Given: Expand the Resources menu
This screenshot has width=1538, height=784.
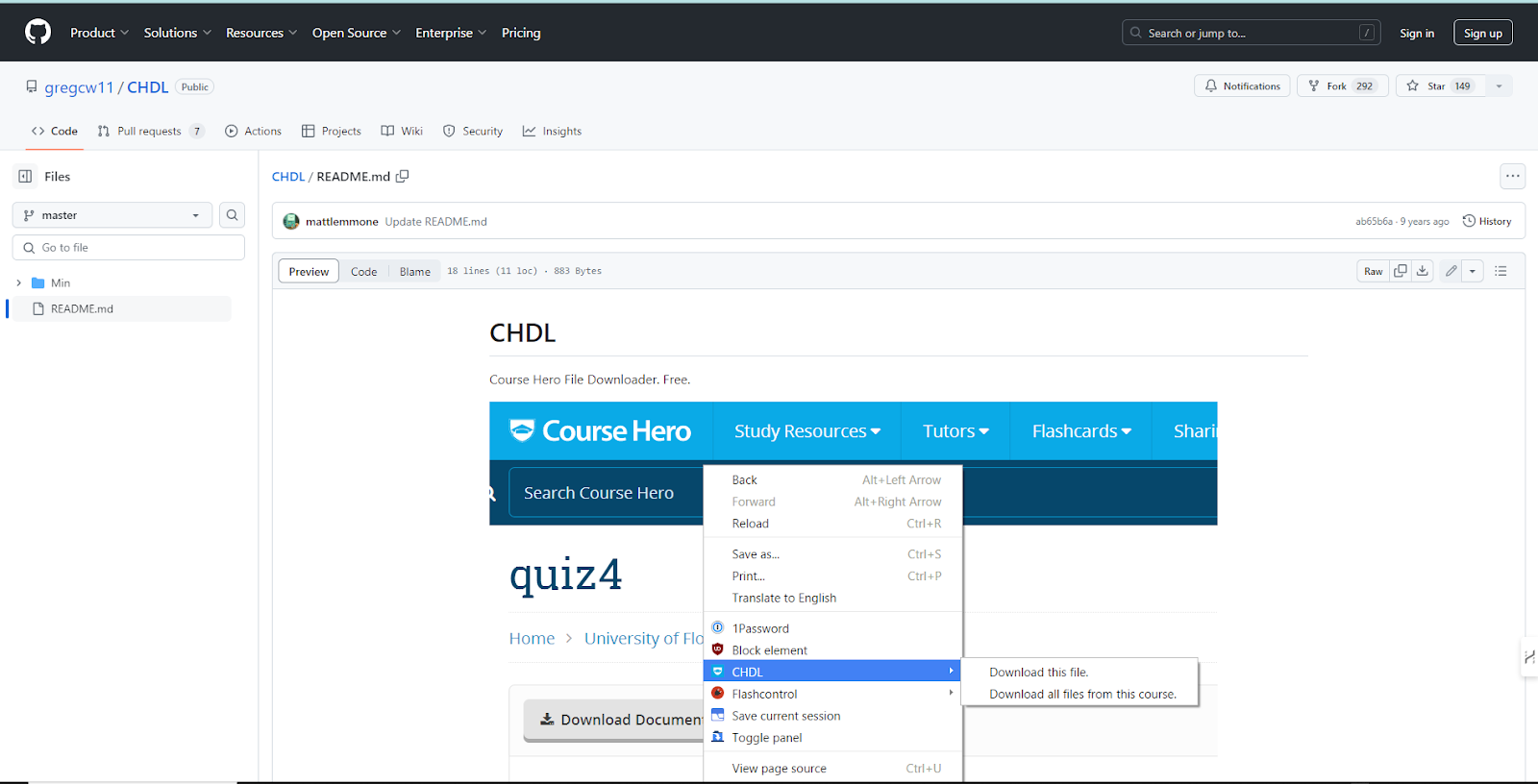Looking at the screenshot, I should [x=261, y=33].
